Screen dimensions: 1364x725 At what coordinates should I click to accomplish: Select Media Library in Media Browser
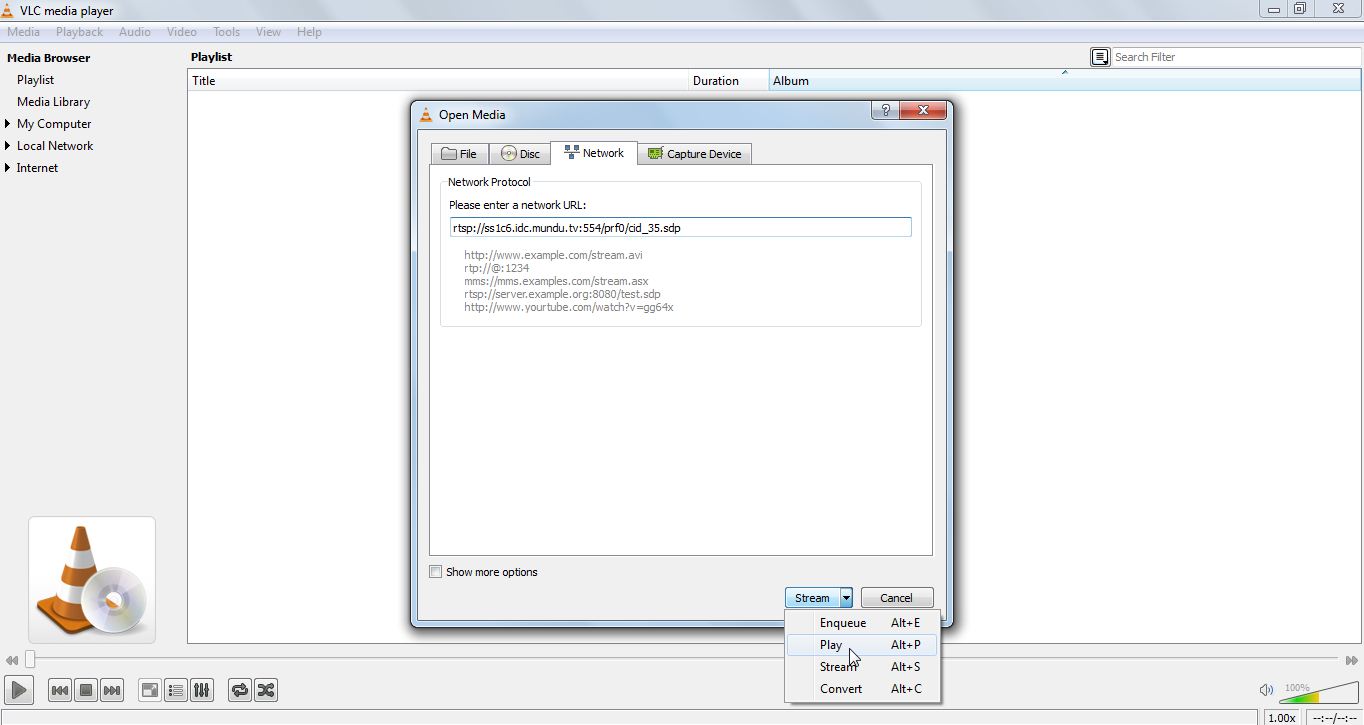[x=54, y=102]
